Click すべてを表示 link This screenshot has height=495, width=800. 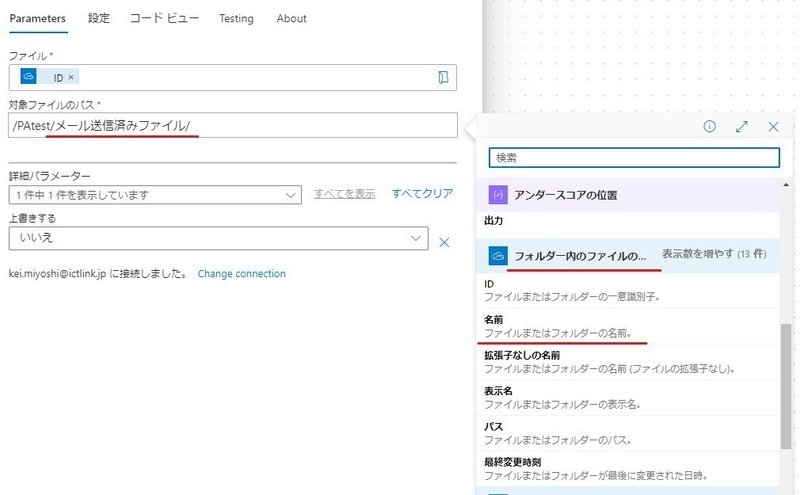[x=344, y=193]
